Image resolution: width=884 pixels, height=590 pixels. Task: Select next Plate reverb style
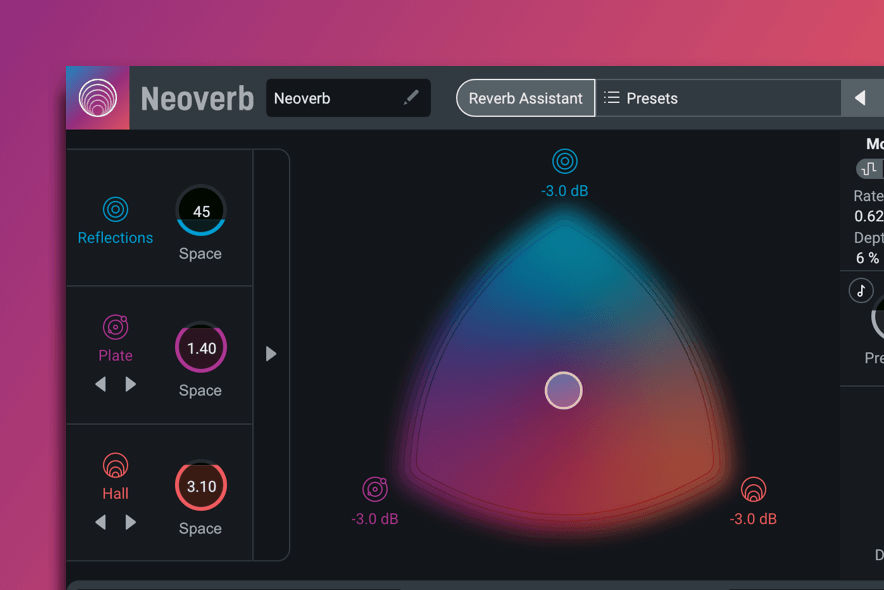(130, 384)
